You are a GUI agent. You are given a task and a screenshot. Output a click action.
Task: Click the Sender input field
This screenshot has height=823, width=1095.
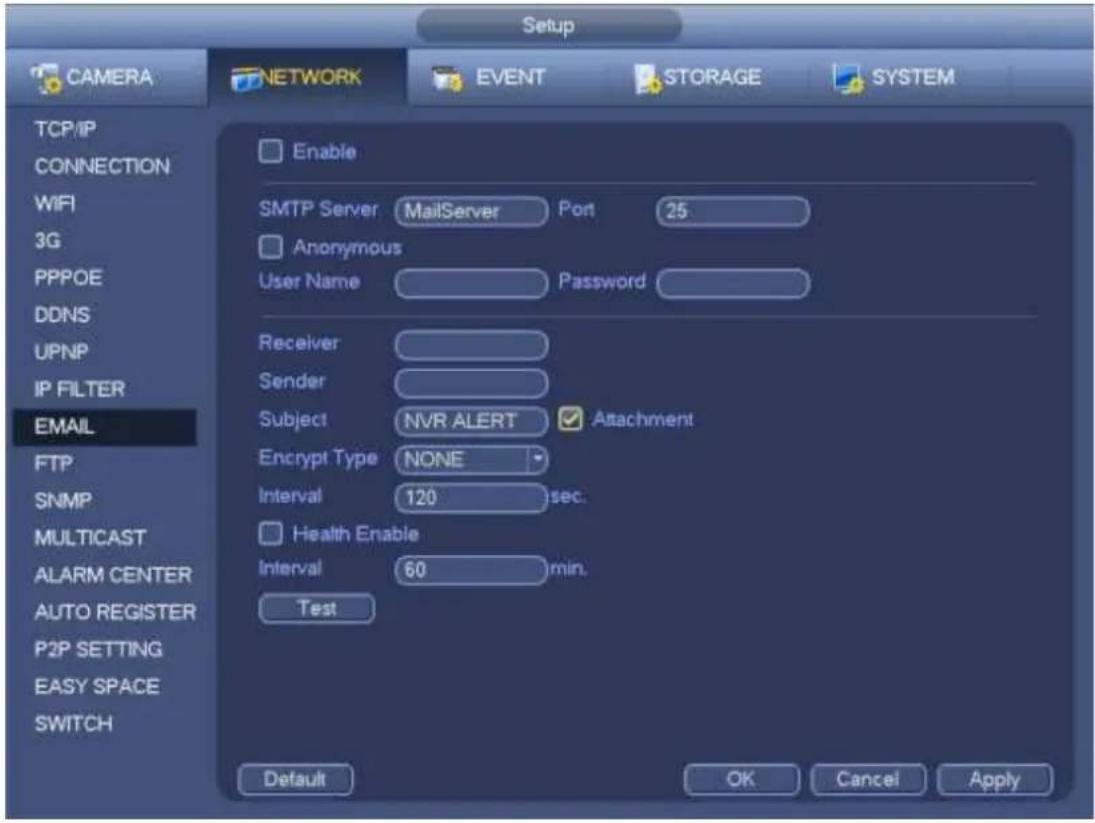coord(471,383)
